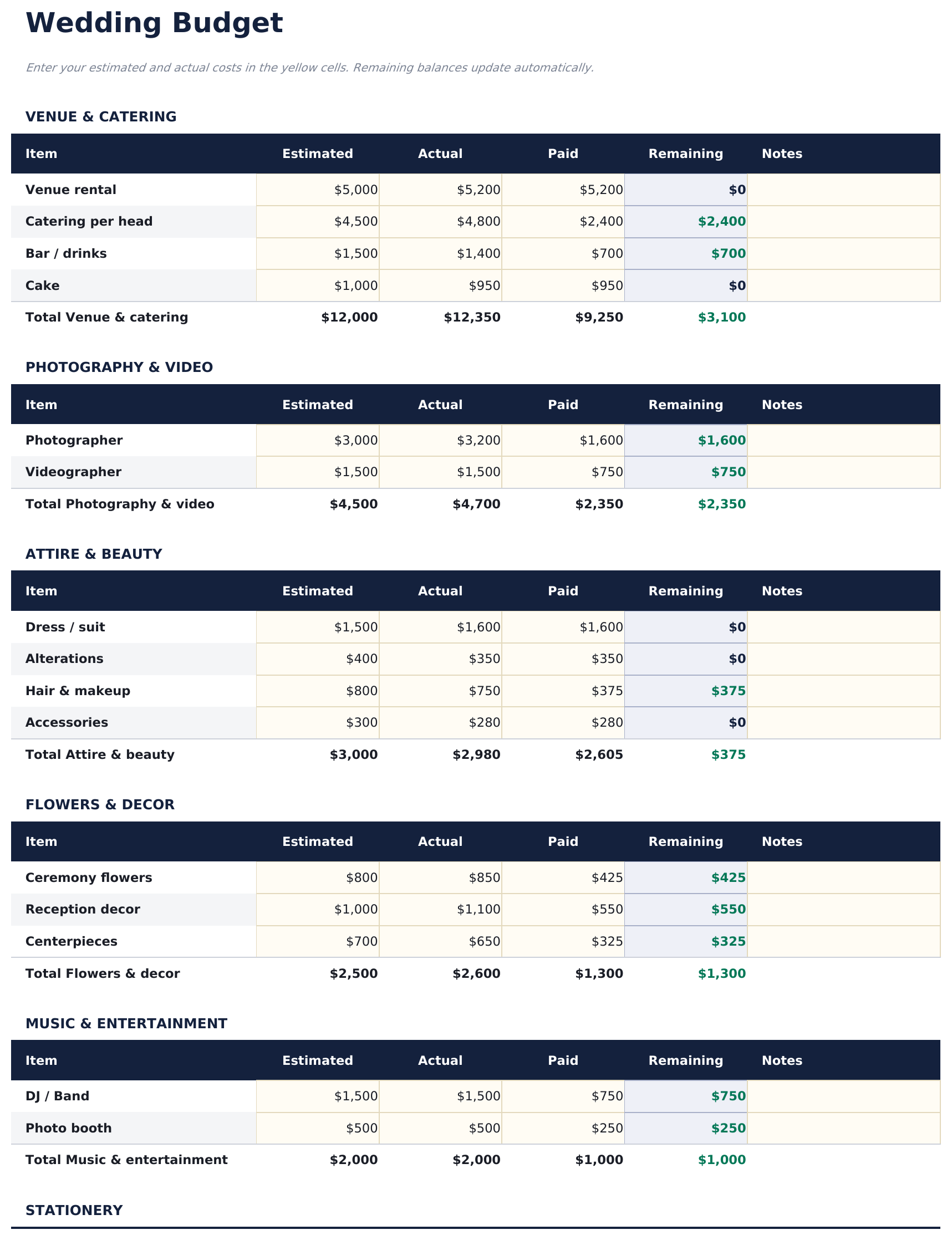Click the PHOTOGRAPHY & VIDEO section heading

120,367
